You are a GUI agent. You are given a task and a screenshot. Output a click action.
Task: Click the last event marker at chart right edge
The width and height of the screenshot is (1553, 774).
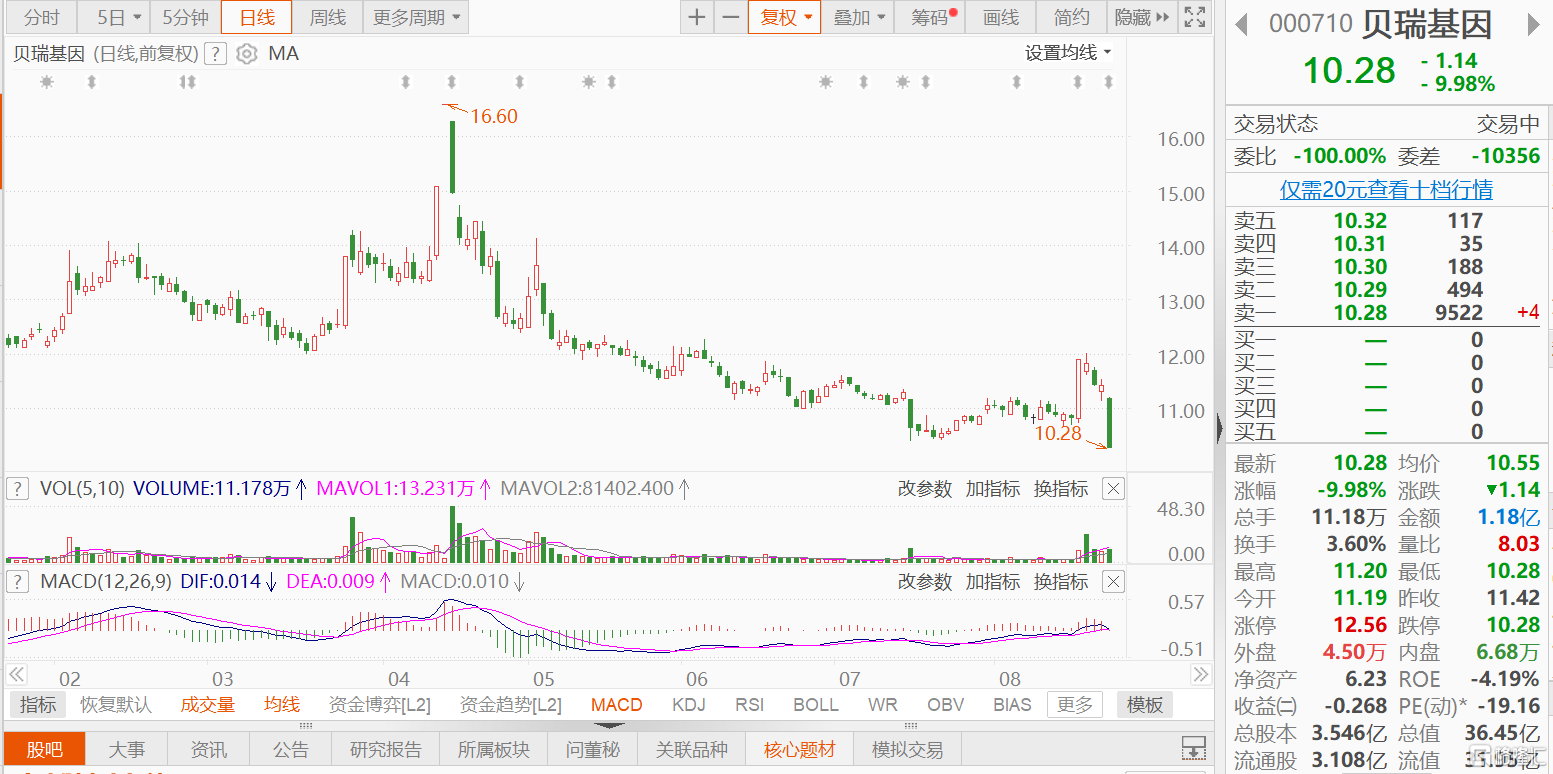click(x=1107, y=82)
